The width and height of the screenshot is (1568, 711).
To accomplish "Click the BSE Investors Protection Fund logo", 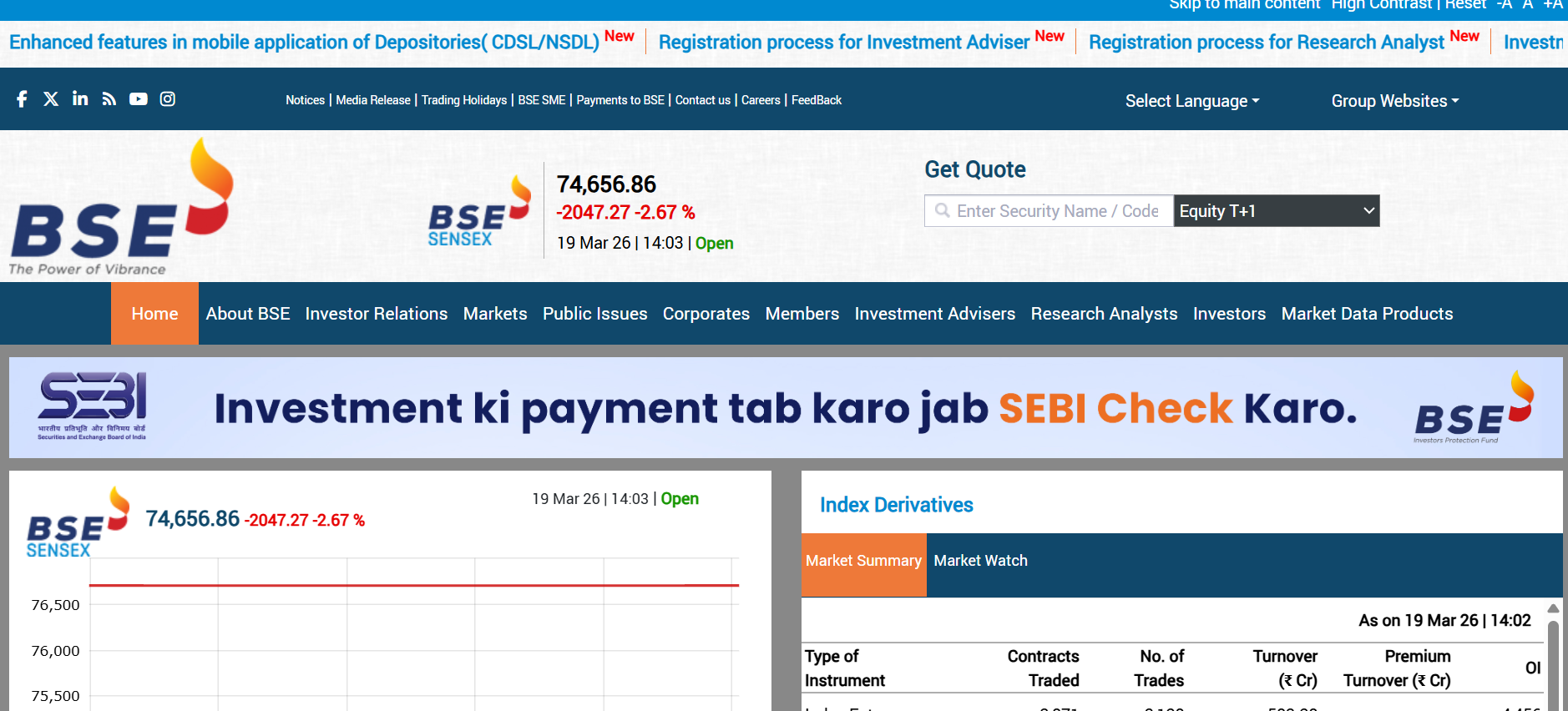I will point(1474,407).
